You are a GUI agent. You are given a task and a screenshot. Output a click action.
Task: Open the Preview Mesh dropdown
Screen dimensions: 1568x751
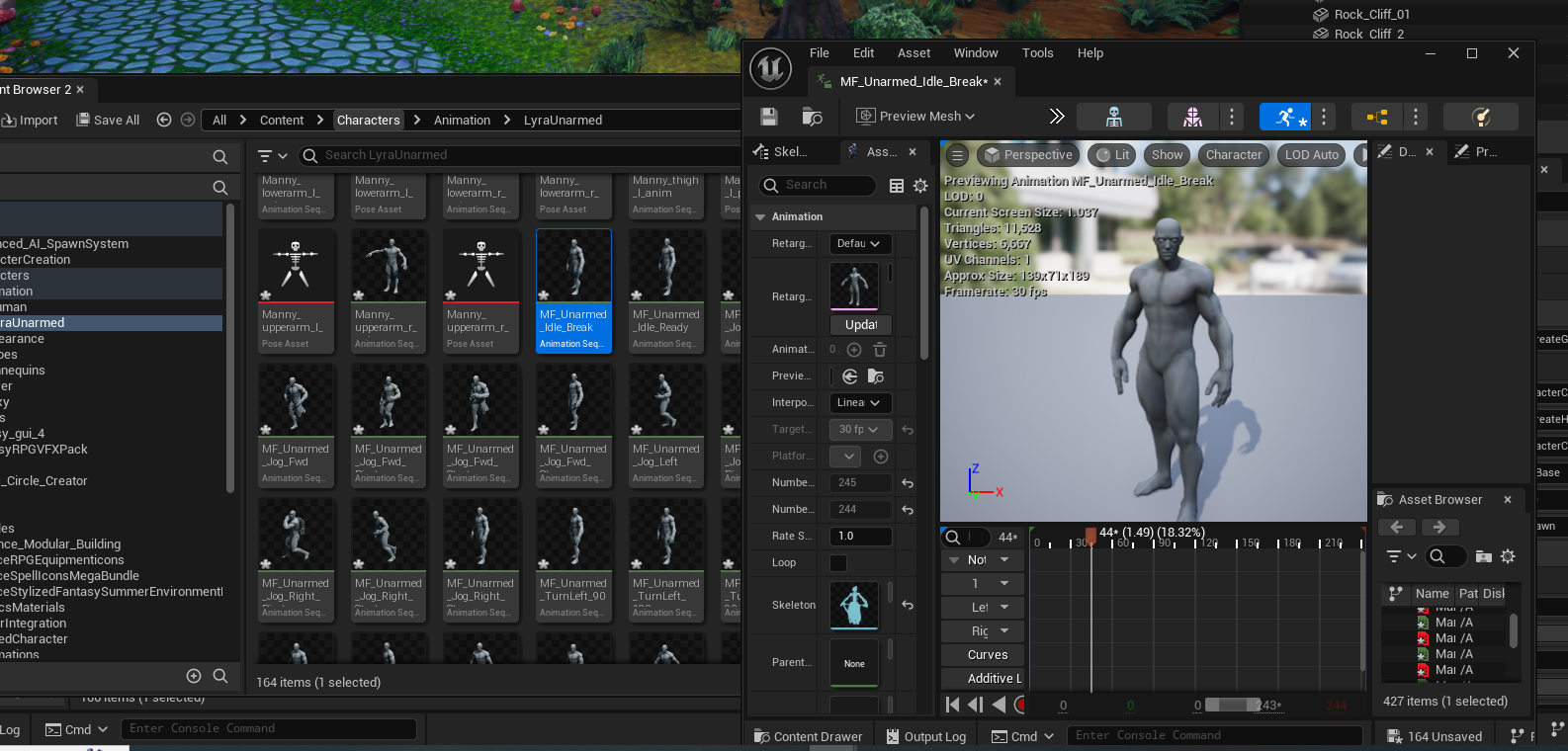pos(915,117)
